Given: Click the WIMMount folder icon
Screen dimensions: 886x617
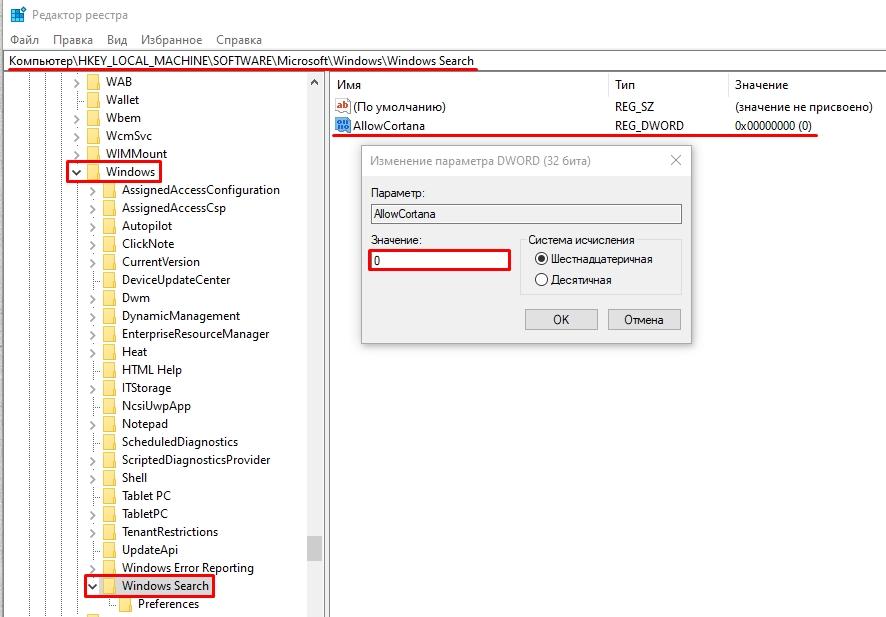Looking at the screenshot, I should [94, 154].
